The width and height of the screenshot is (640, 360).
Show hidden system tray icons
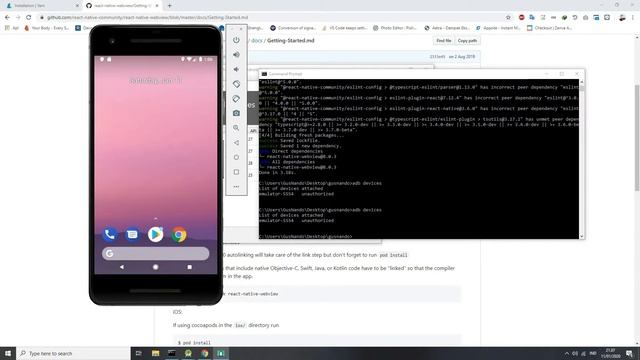pos(567,353)
